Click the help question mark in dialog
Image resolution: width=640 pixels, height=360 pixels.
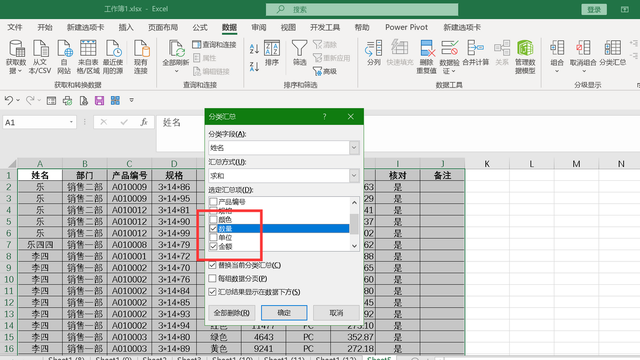(324, 117)
